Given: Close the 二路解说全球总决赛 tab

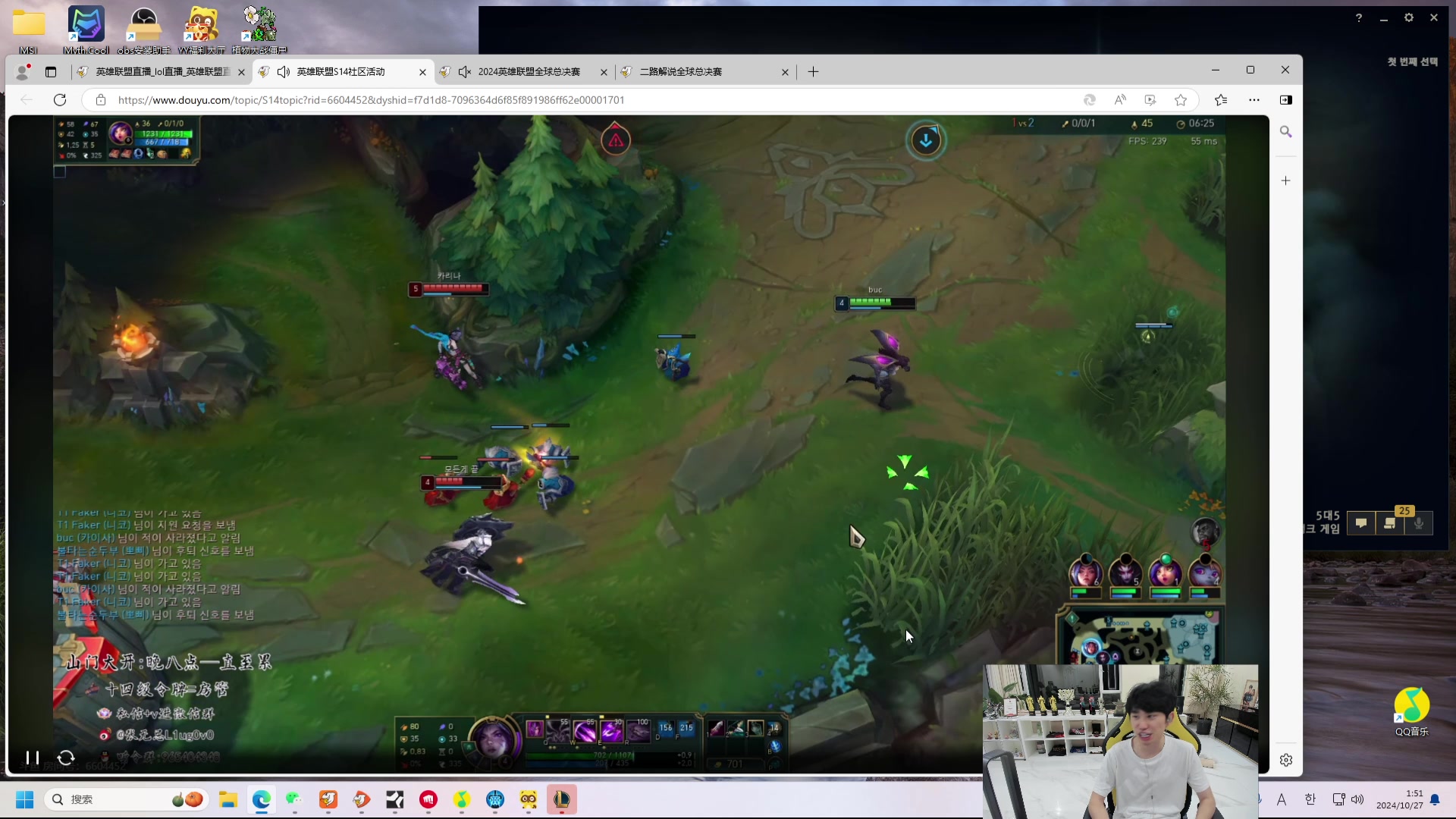Looking at the screenshot, I should [x=785, y=72].
